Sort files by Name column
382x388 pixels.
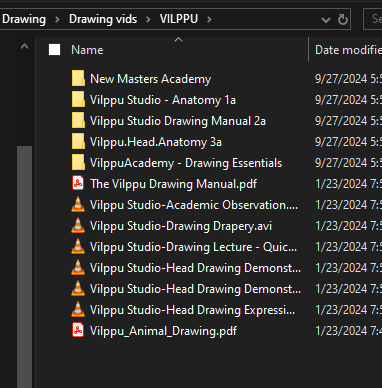coord(87,50)
